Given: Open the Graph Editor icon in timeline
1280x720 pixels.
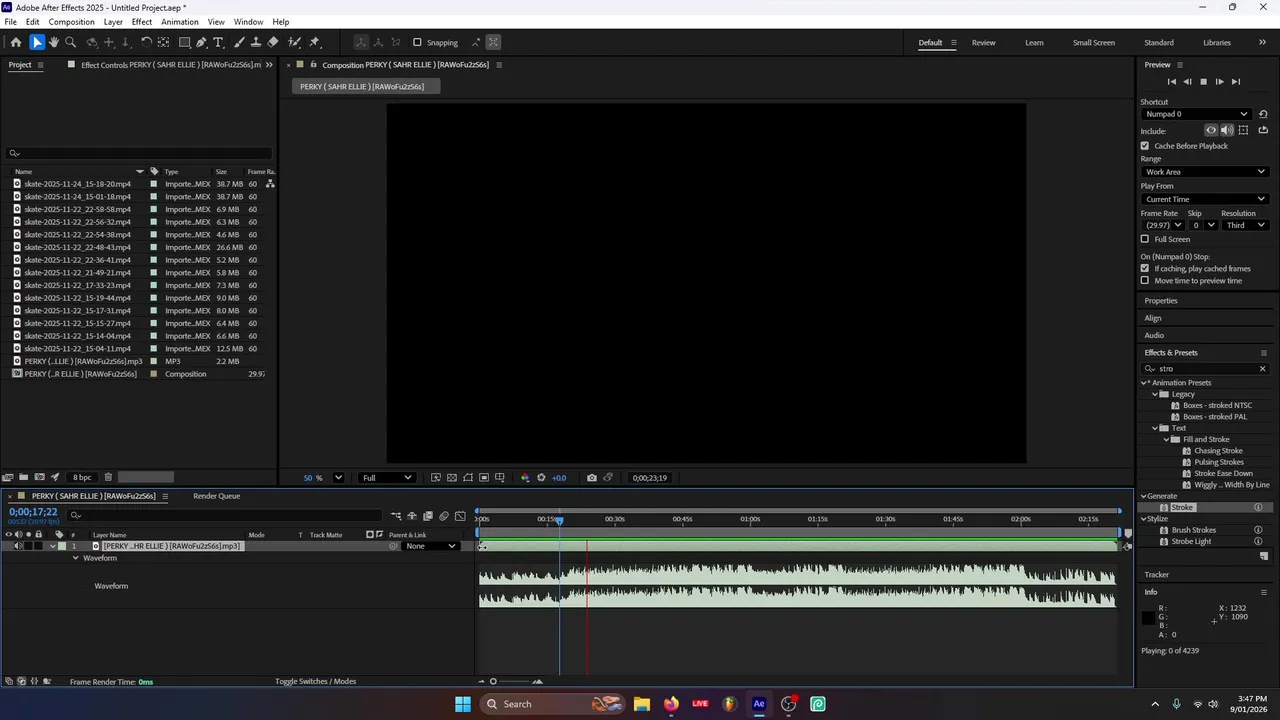Looking at the screenshot, I should (460, 516).
